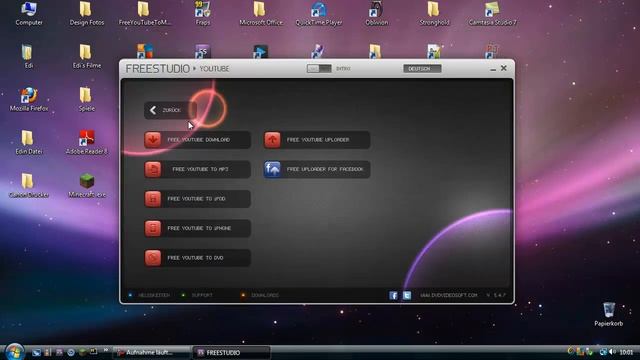
Task: Expand quick launch overflow chevron
Action: [106, 350]
